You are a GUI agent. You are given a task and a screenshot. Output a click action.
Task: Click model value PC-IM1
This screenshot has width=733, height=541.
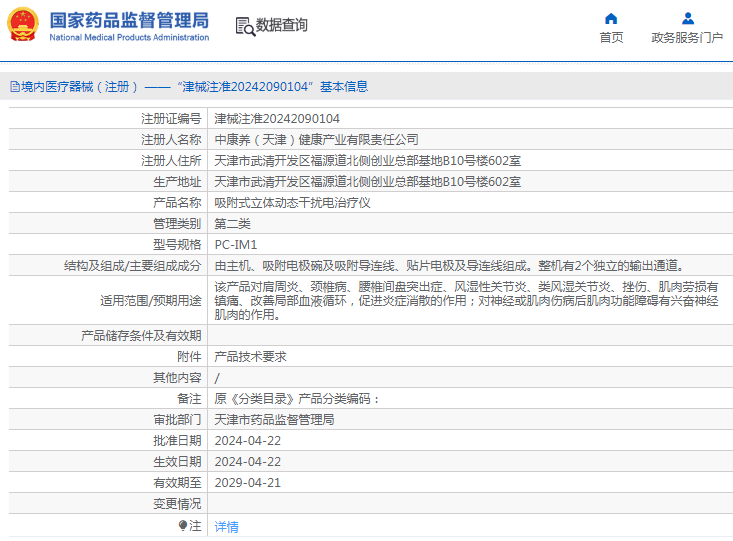[x=236, y=245]
